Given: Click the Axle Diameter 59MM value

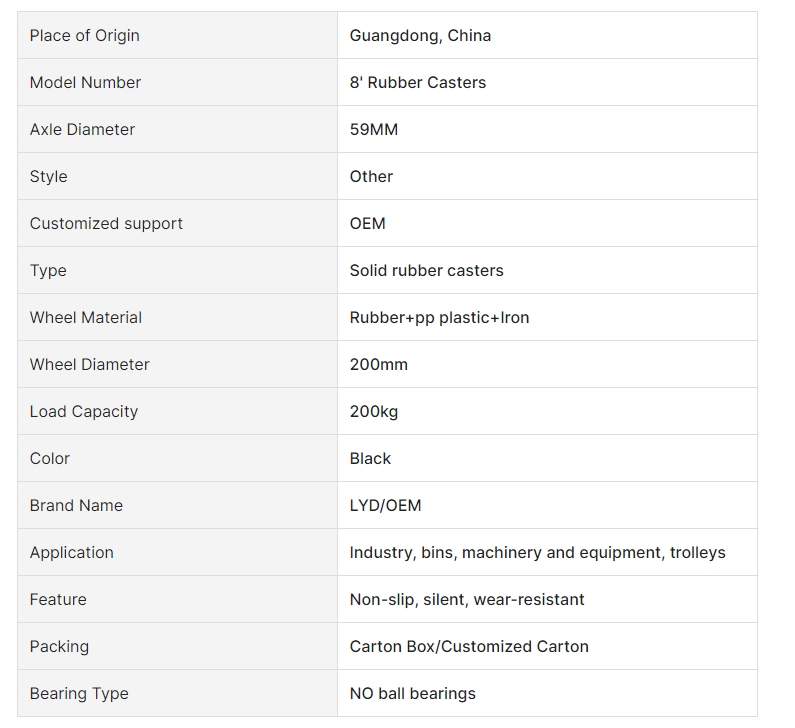Looking at the screenshot, I should point(374,129).
